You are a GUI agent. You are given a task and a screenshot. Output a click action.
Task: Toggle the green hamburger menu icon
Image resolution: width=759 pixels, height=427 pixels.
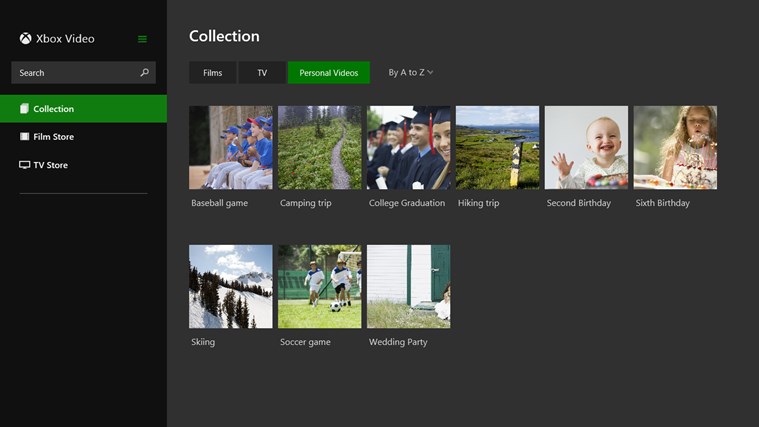[x=142, y=39]
